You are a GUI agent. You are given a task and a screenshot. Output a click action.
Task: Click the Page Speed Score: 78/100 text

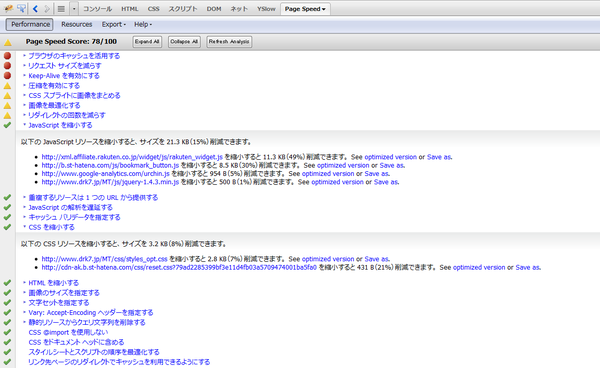tap(71, 42)
